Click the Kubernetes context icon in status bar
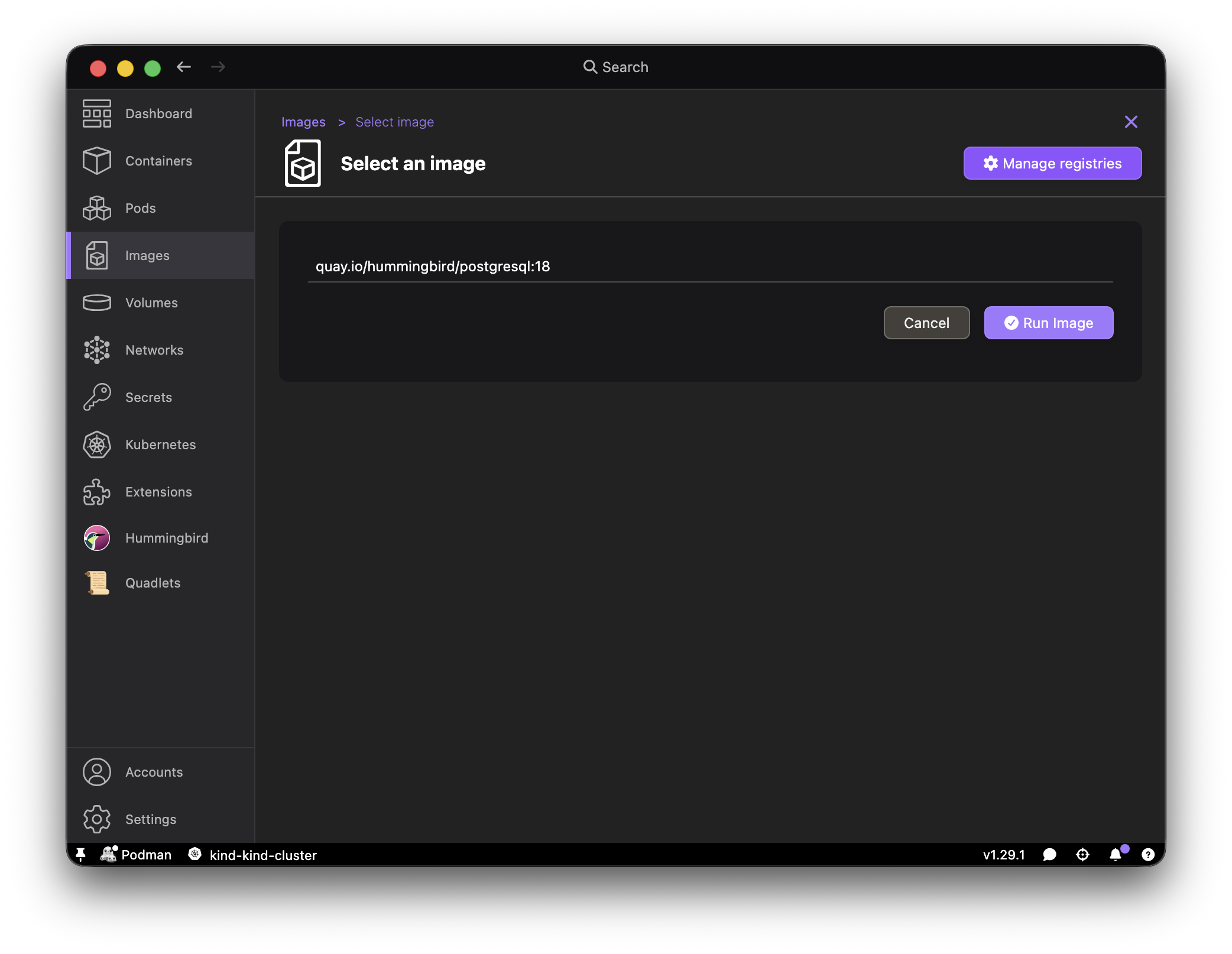This screenshot has width=1232, height=954. coord(194,854)
